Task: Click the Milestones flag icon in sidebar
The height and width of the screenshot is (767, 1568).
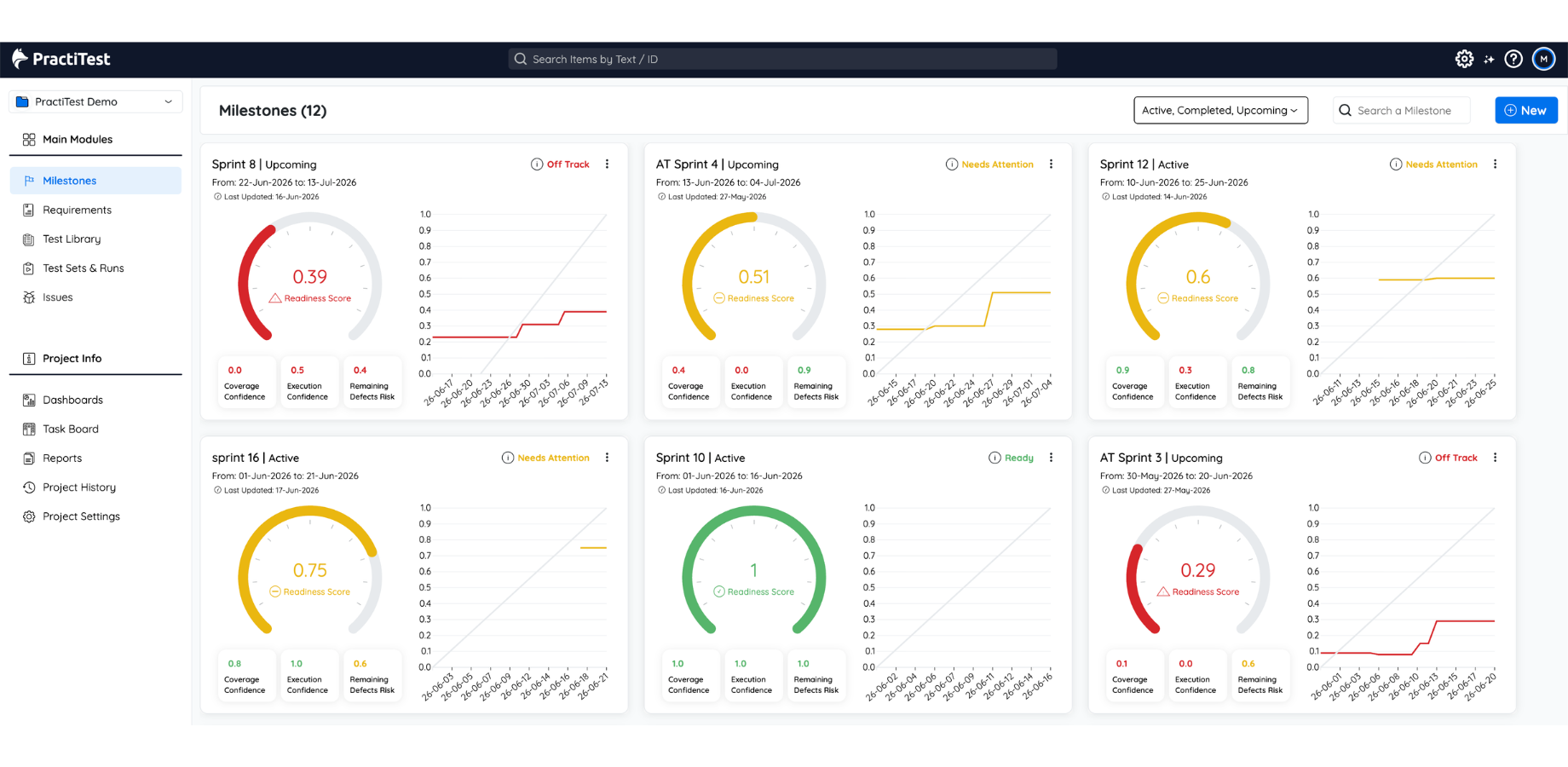Action: click(29, 181)
